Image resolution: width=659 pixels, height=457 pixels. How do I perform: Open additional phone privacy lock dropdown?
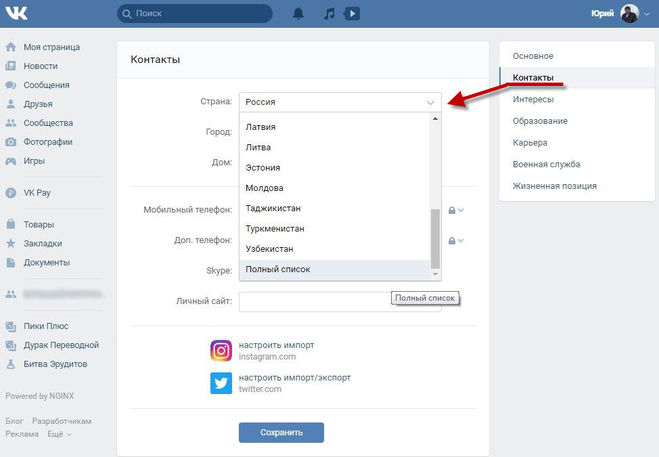pyautogui.click(x=456, y=241)
